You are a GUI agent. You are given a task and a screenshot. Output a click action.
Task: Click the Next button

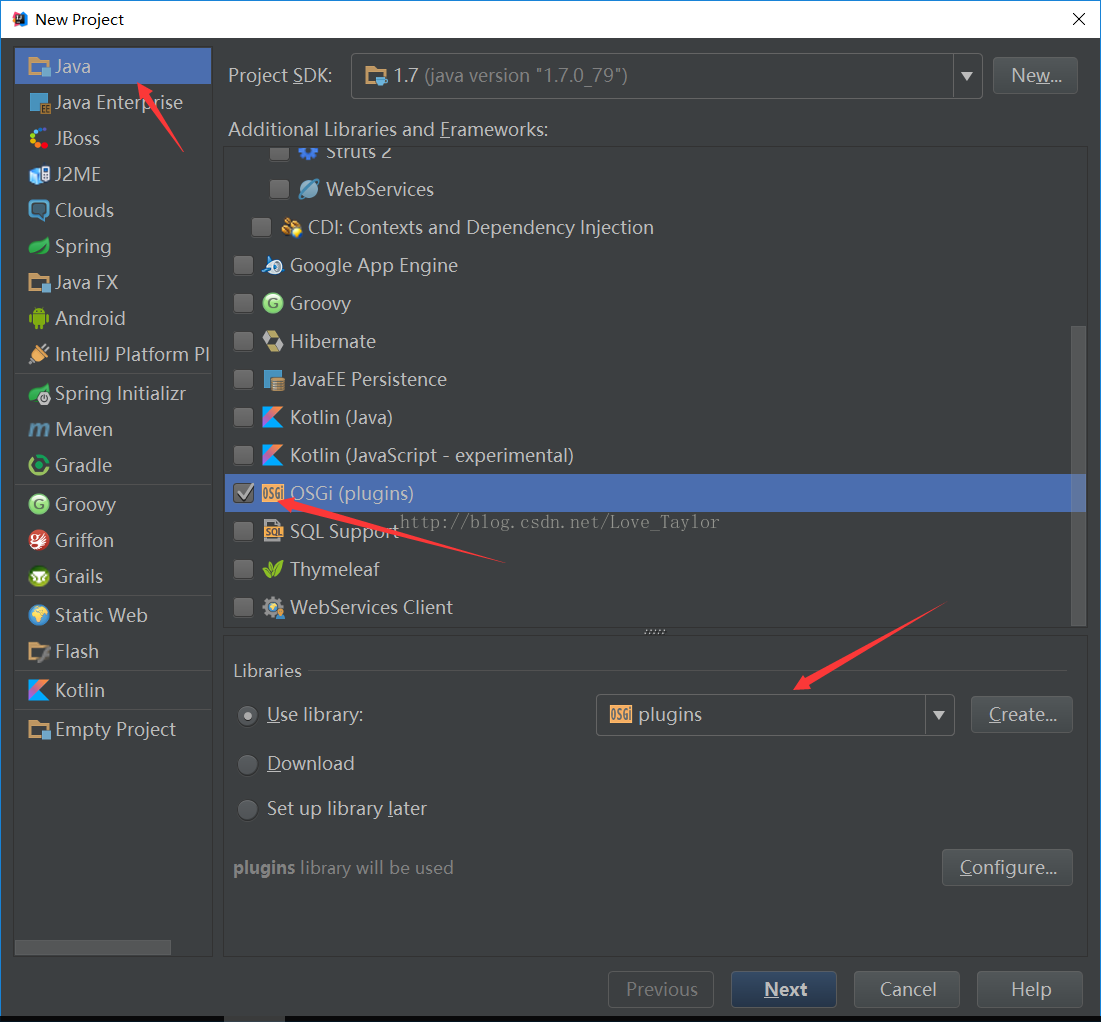tap(784, 990)
